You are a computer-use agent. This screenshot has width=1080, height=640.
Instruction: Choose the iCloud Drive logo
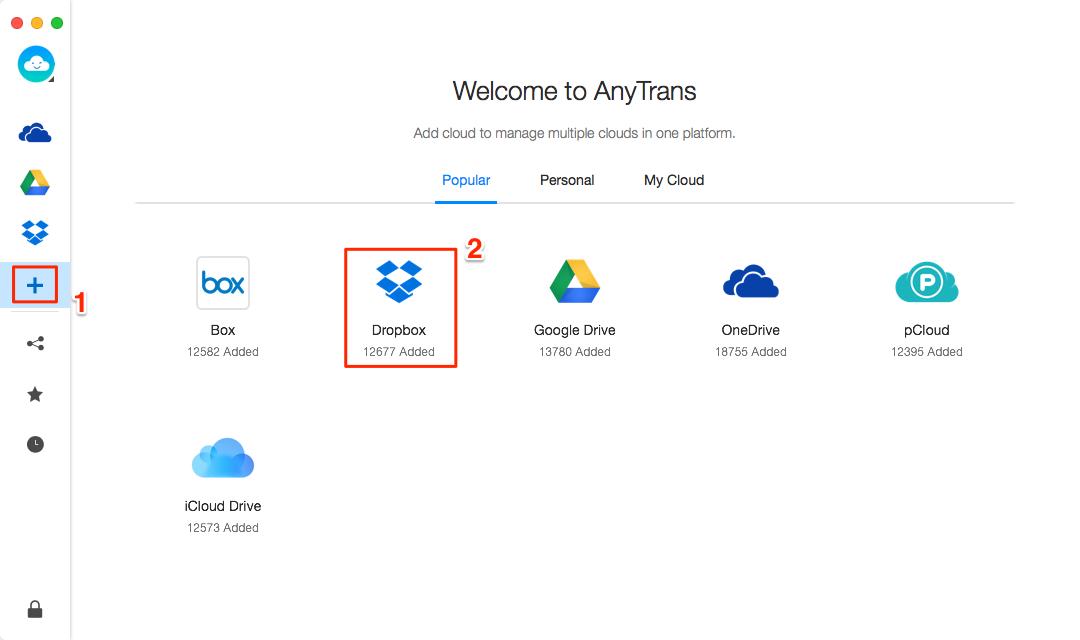point(222,457)
